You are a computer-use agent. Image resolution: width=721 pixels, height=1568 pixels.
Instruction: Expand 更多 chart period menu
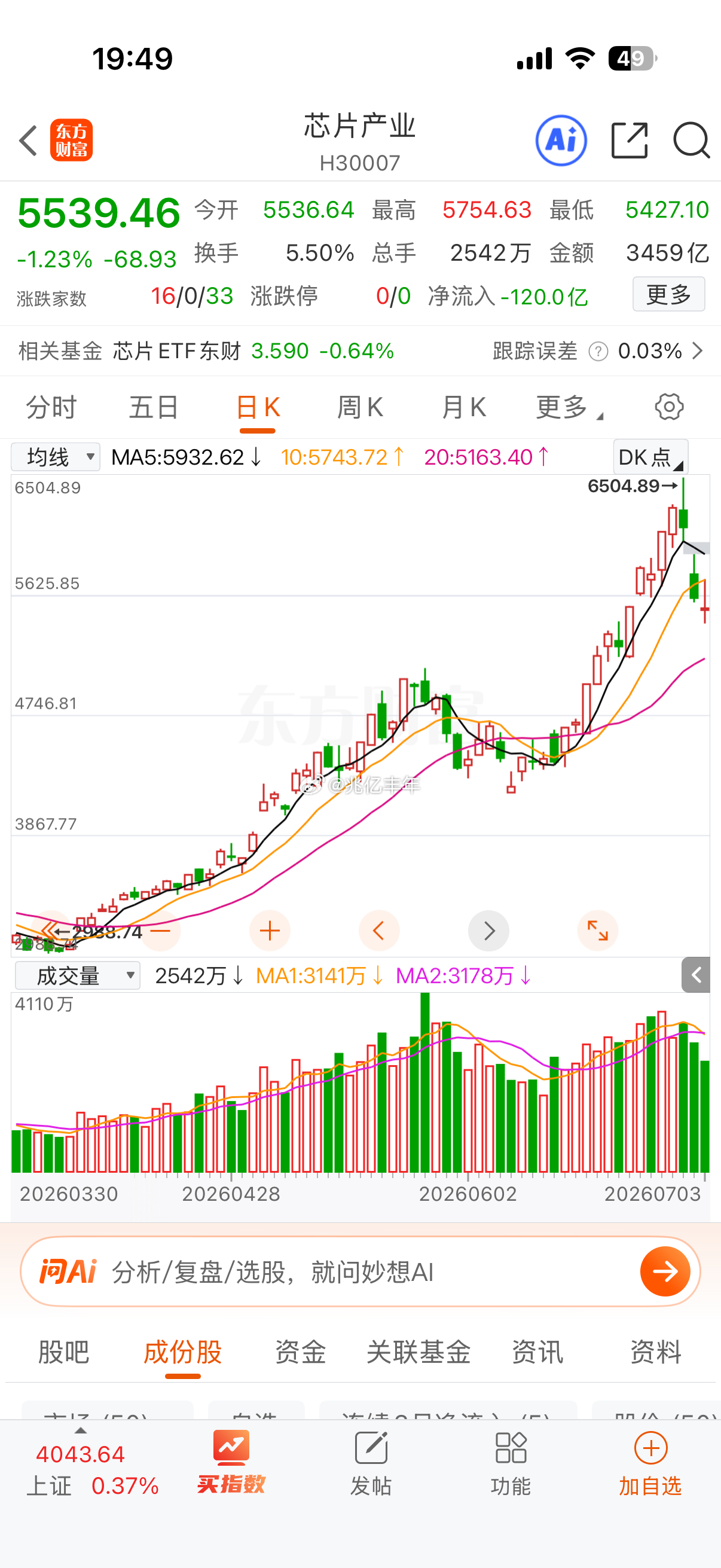[x=569, y=407]
